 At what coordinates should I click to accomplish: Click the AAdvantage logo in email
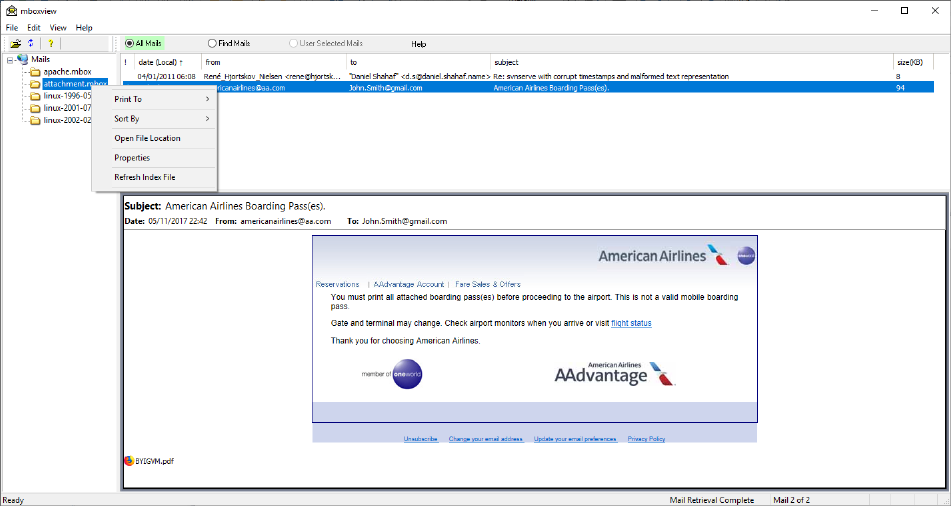[614, 373]
